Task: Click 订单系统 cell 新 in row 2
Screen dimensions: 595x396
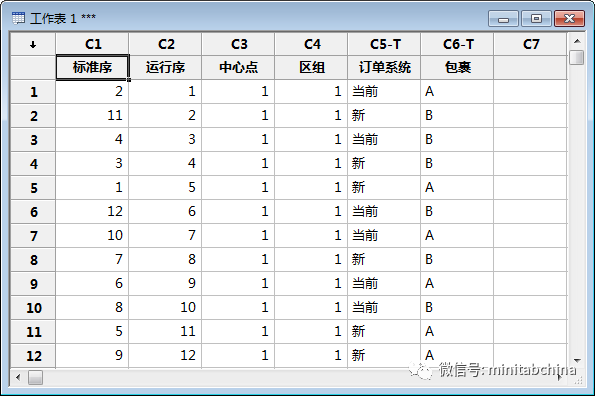Action: [x=384, y=116]
